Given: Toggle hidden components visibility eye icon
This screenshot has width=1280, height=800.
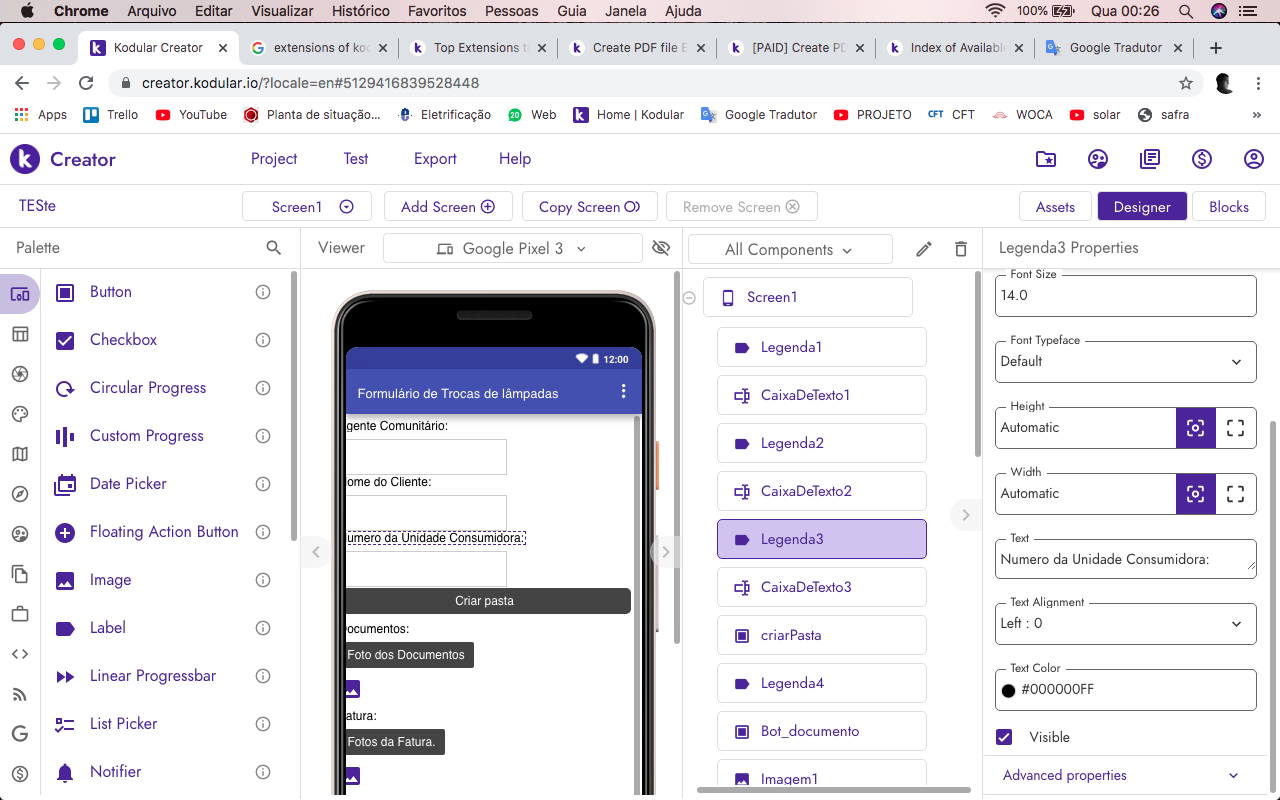Looking at the screenshot, I should click(660, 248).
